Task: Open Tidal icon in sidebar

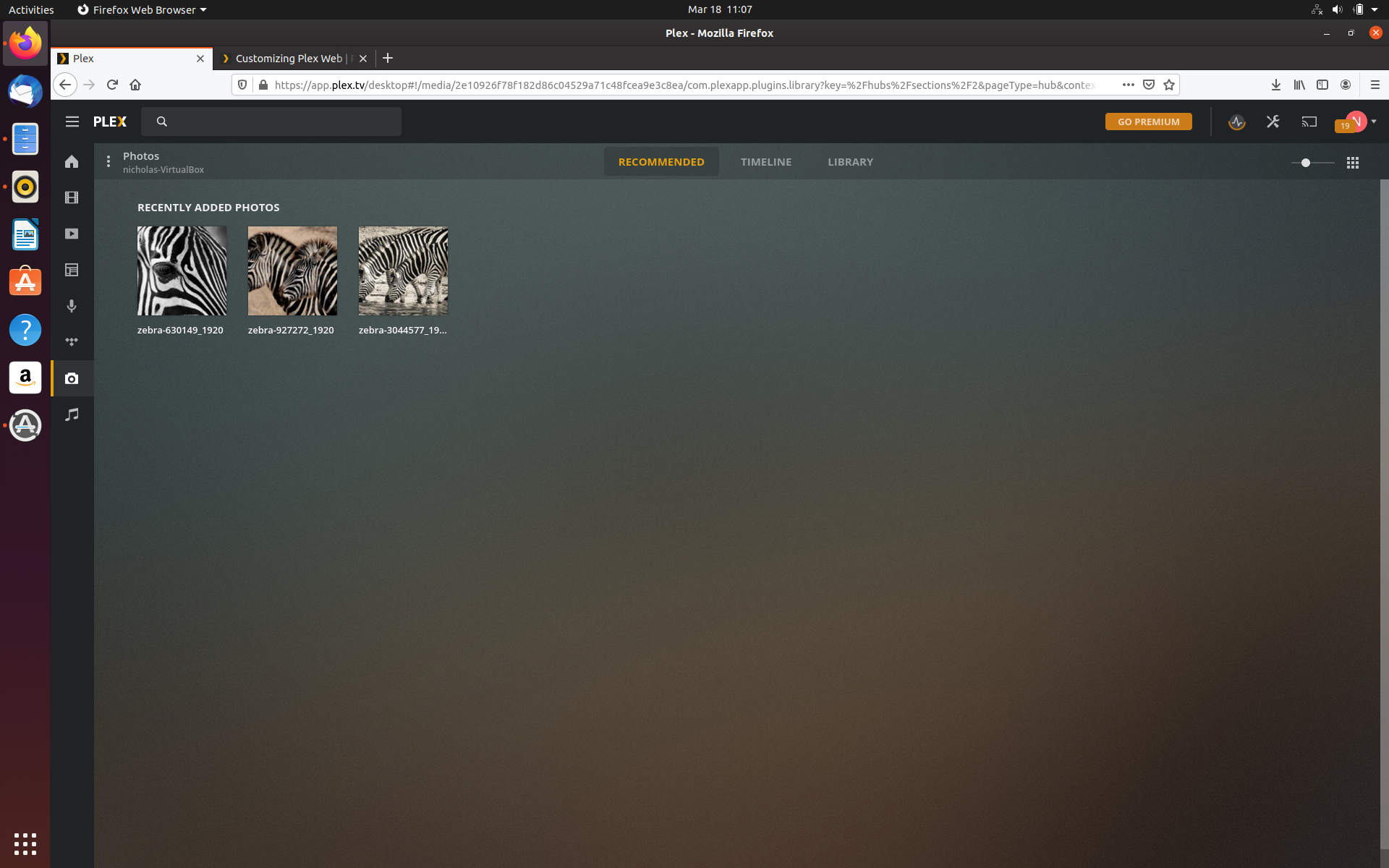Action: pos(72,342)
